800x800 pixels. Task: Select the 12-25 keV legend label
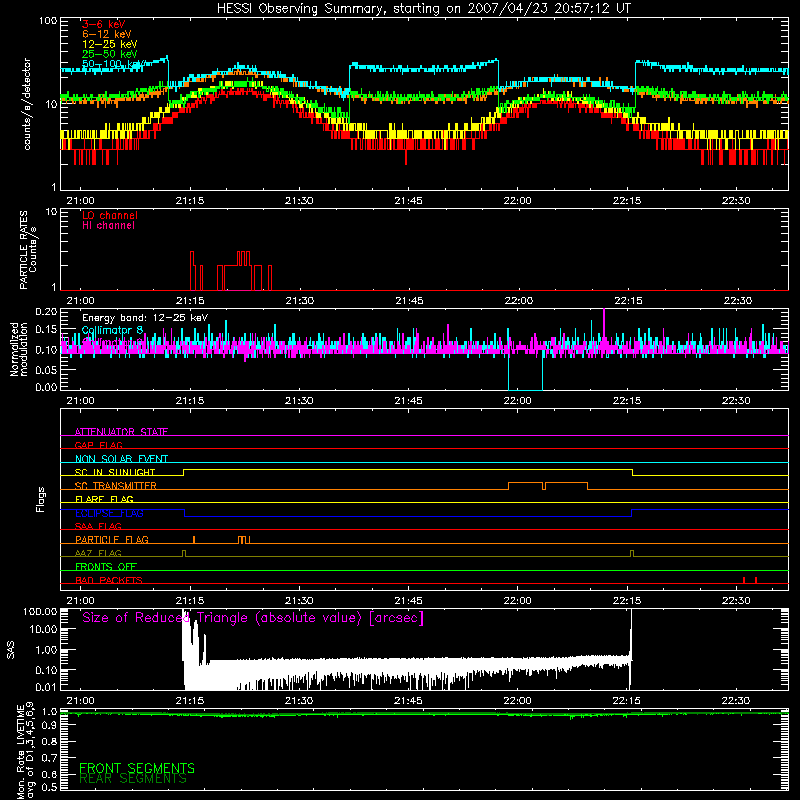109,44
